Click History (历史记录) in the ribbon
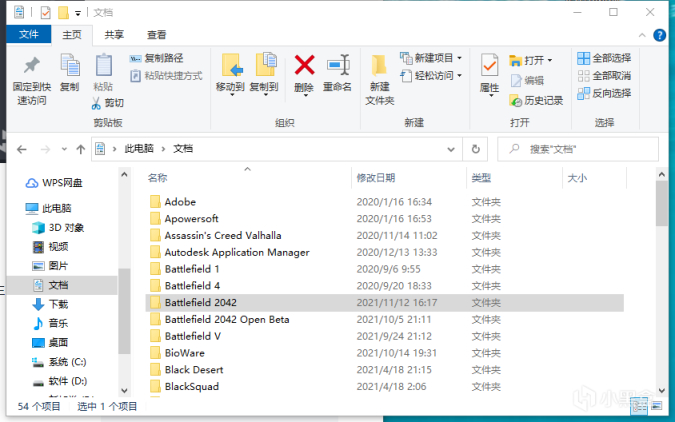Viewport: 675px width, 422px height. click(x=536, y=101)
